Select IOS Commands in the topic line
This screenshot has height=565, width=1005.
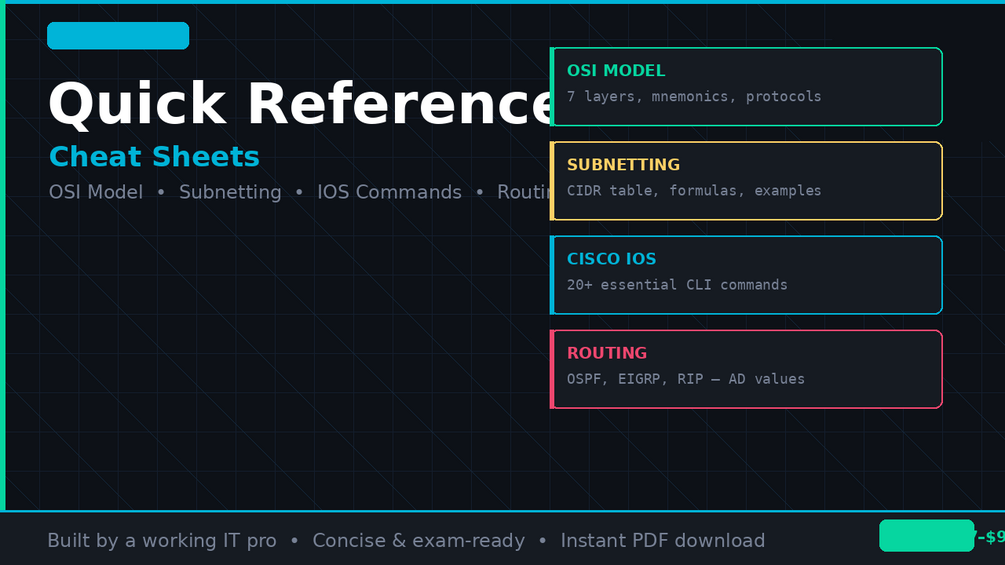pos(389,192)
